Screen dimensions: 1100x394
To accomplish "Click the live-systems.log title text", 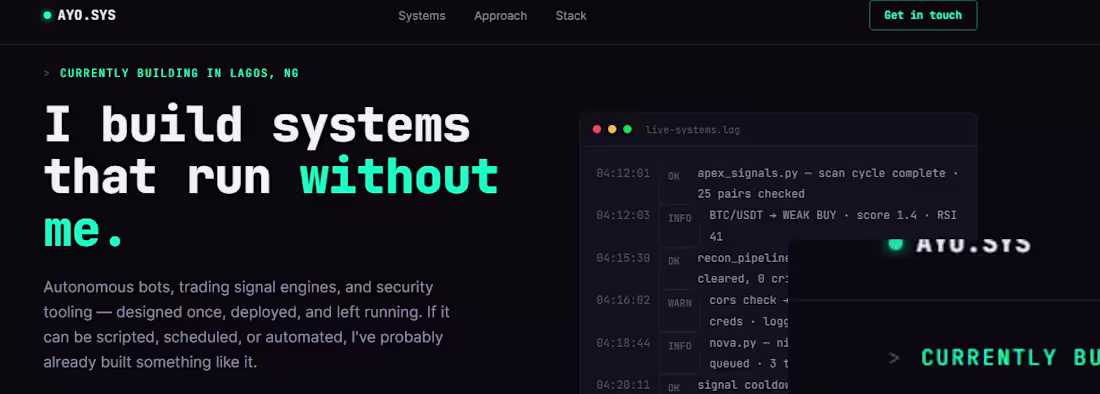I will tap(692, 130).
